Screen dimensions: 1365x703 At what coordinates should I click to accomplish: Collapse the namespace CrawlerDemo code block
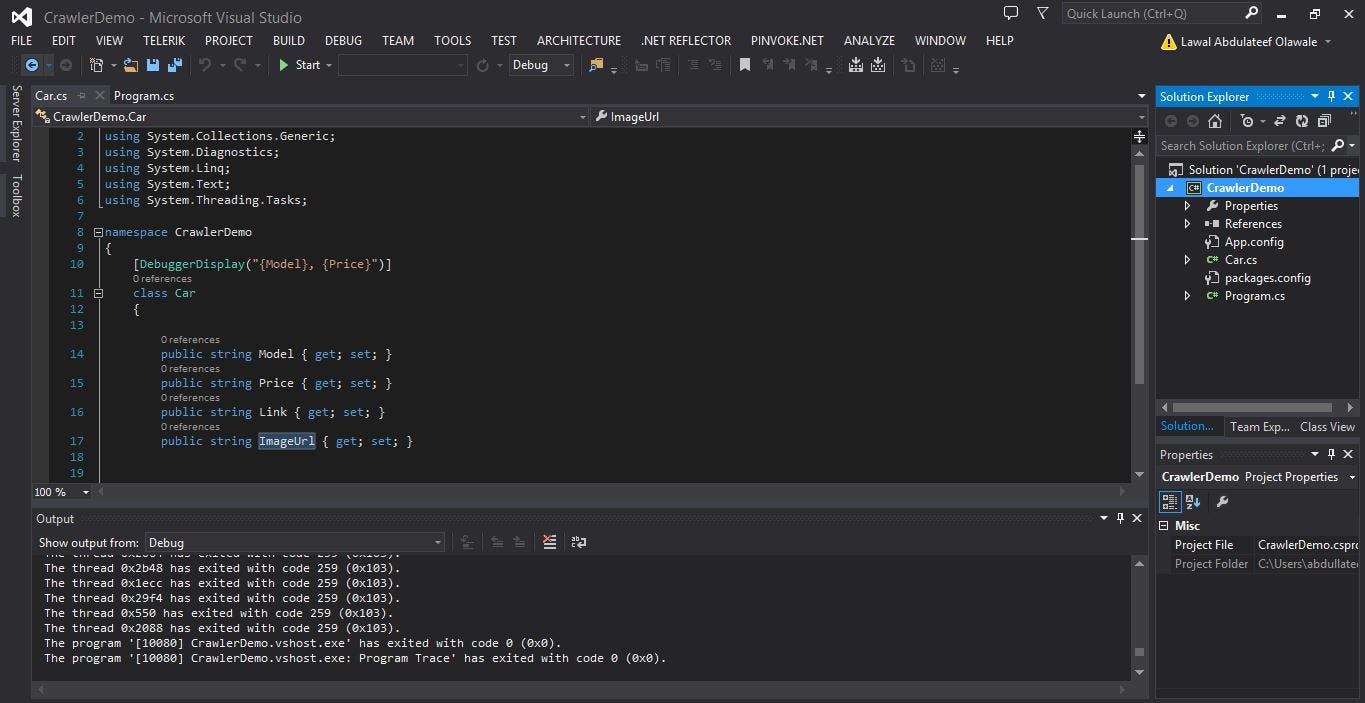[x=98, y=232]
